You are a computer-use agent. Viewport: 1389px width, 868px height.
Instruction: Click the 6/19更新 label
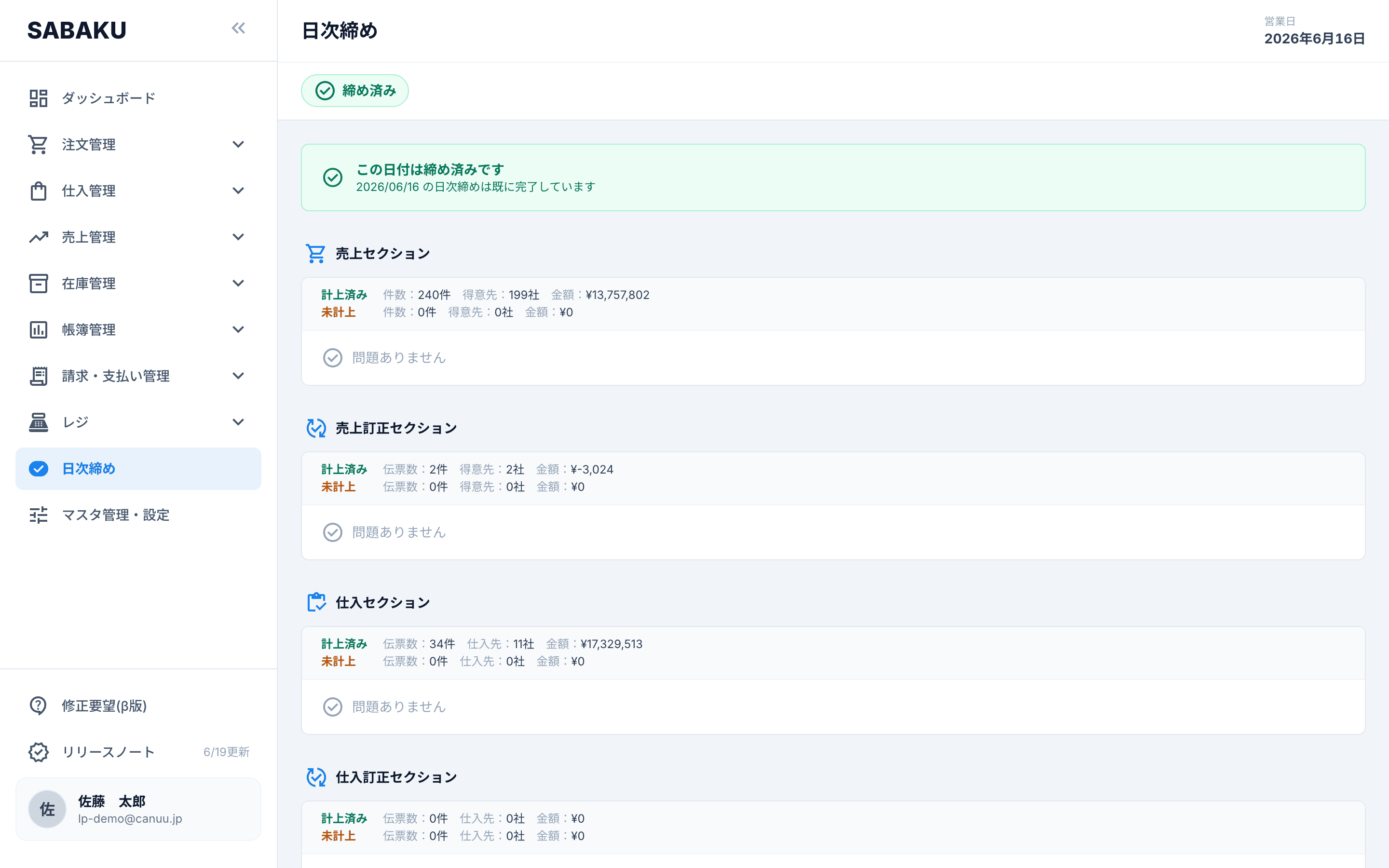(x=226, y=752)
